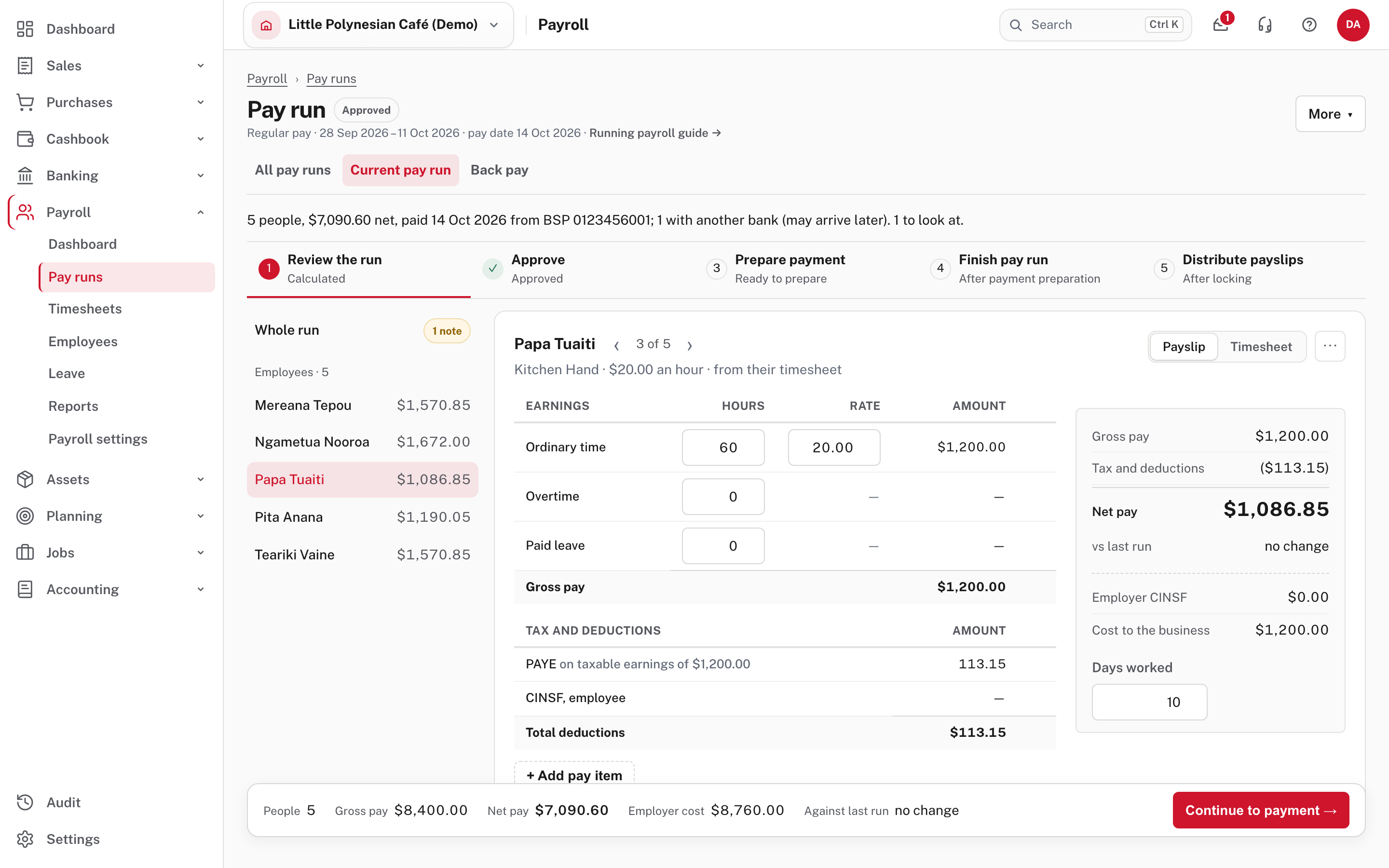Image resolution: width=1389 pixels, height=868 pixels.
Task: Switch to All pay runs tab
Action: point(293,170)
